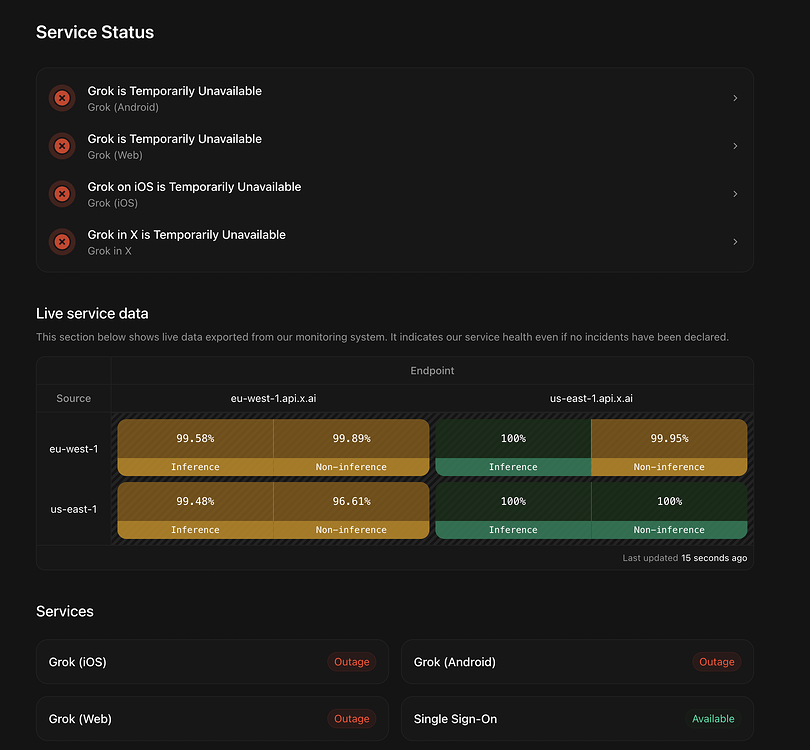Click the red error icon for Grok (Android)
The height and width of the screenshot is (750, 810).
tap(62, 98)
